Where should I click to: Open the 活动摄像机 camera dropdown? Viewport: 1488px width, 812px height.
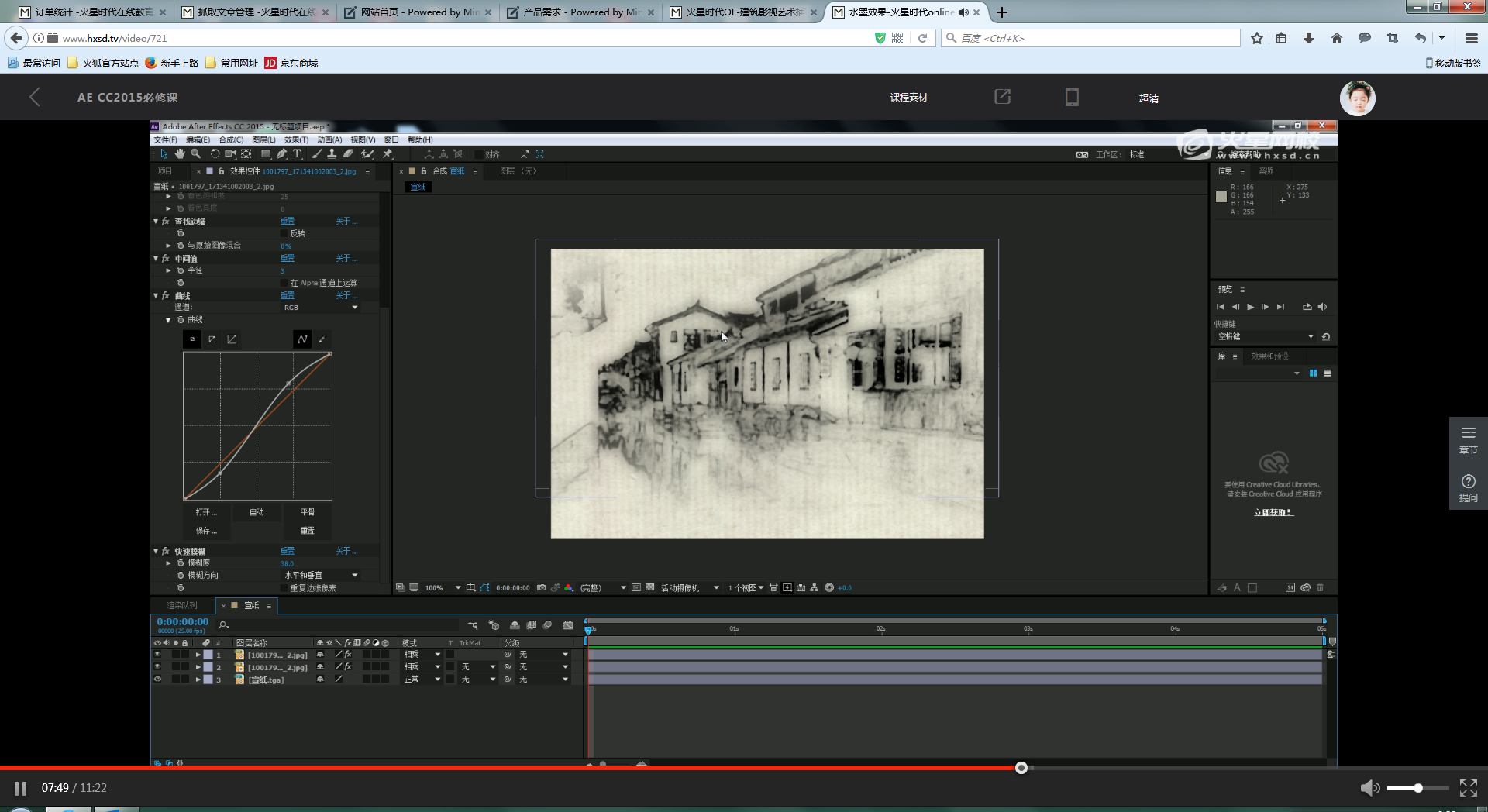point(690,588)
